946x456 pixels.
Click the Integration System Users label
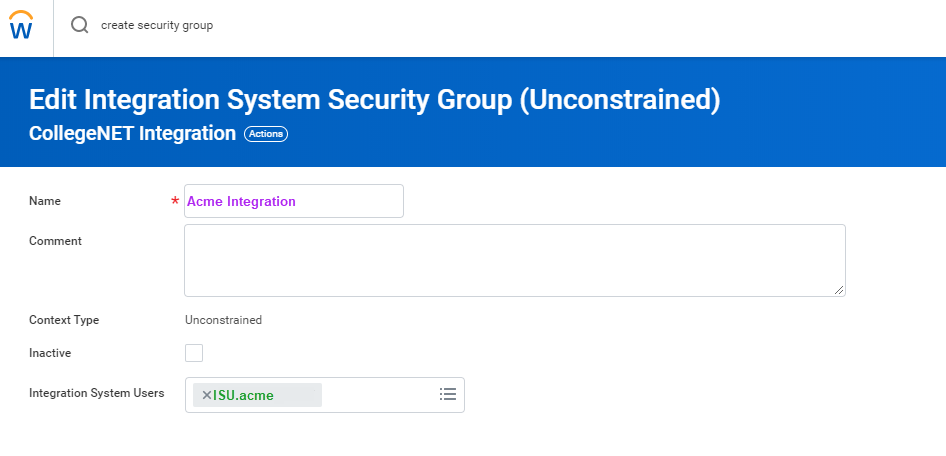[96, 393]
